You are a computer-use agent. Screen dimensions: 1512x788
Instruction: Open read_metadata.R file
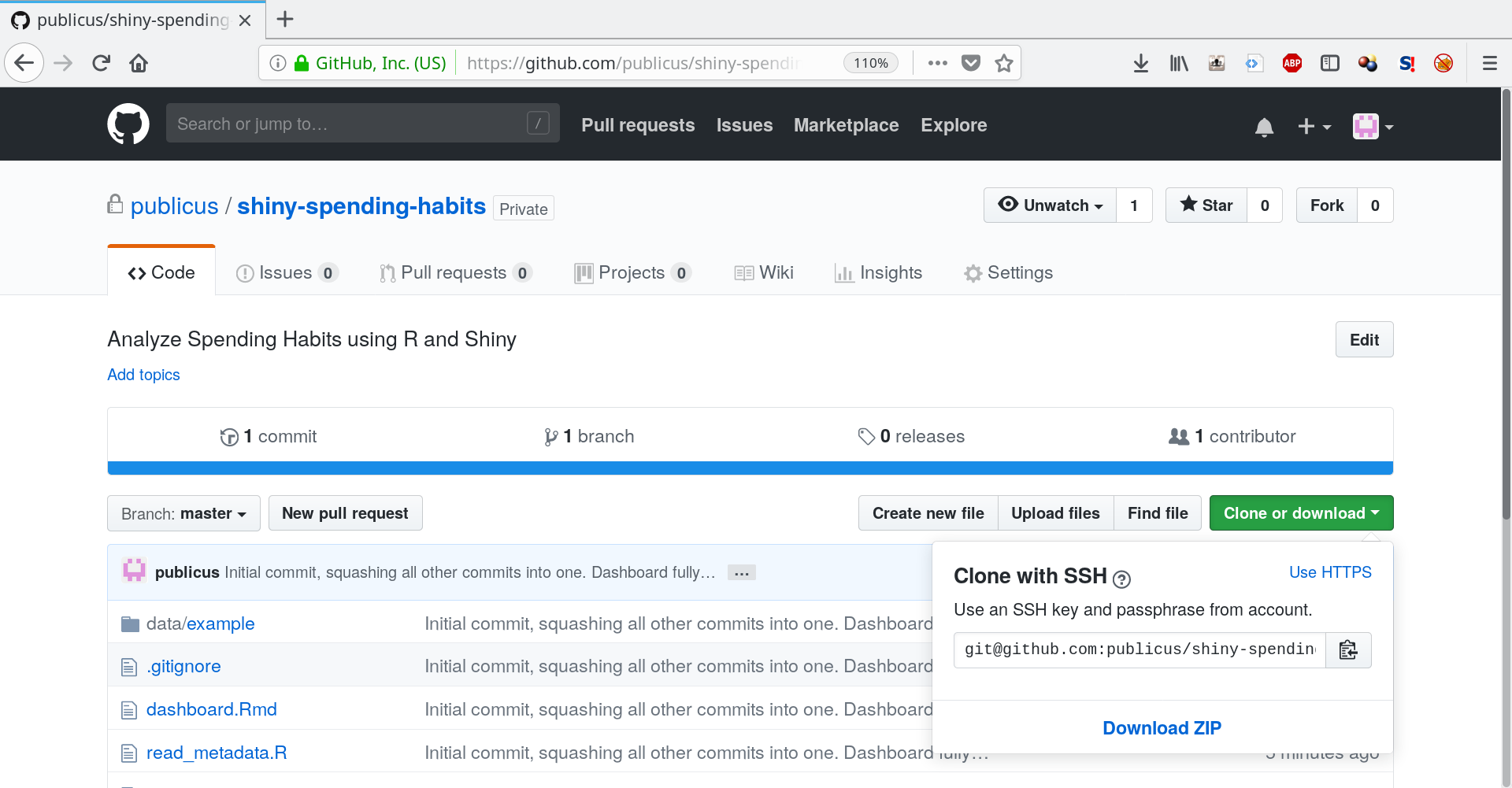pos(217,753)
